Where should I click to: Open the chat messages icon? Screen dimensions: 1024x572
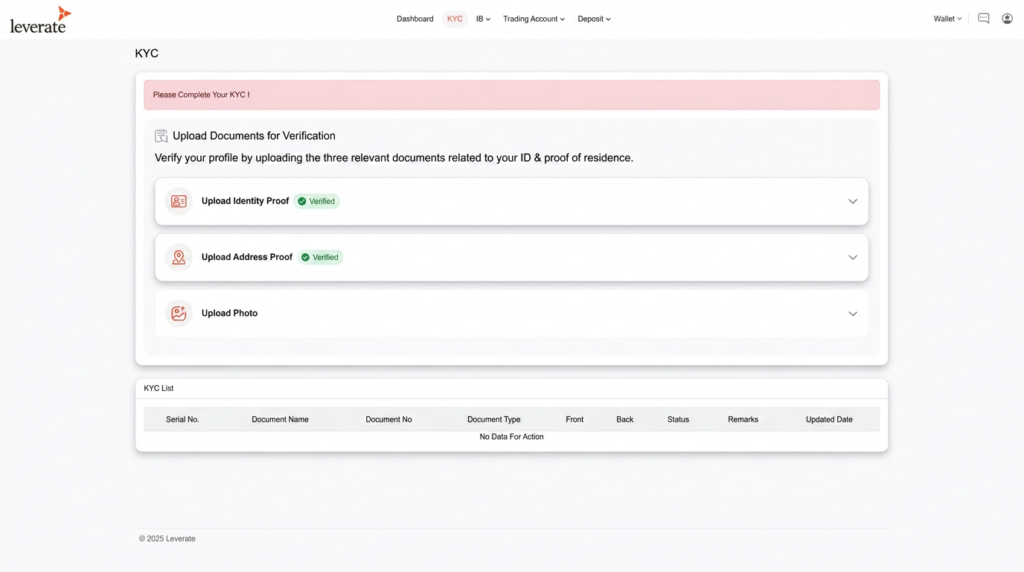pyautogui.click(x=984, y=18)
